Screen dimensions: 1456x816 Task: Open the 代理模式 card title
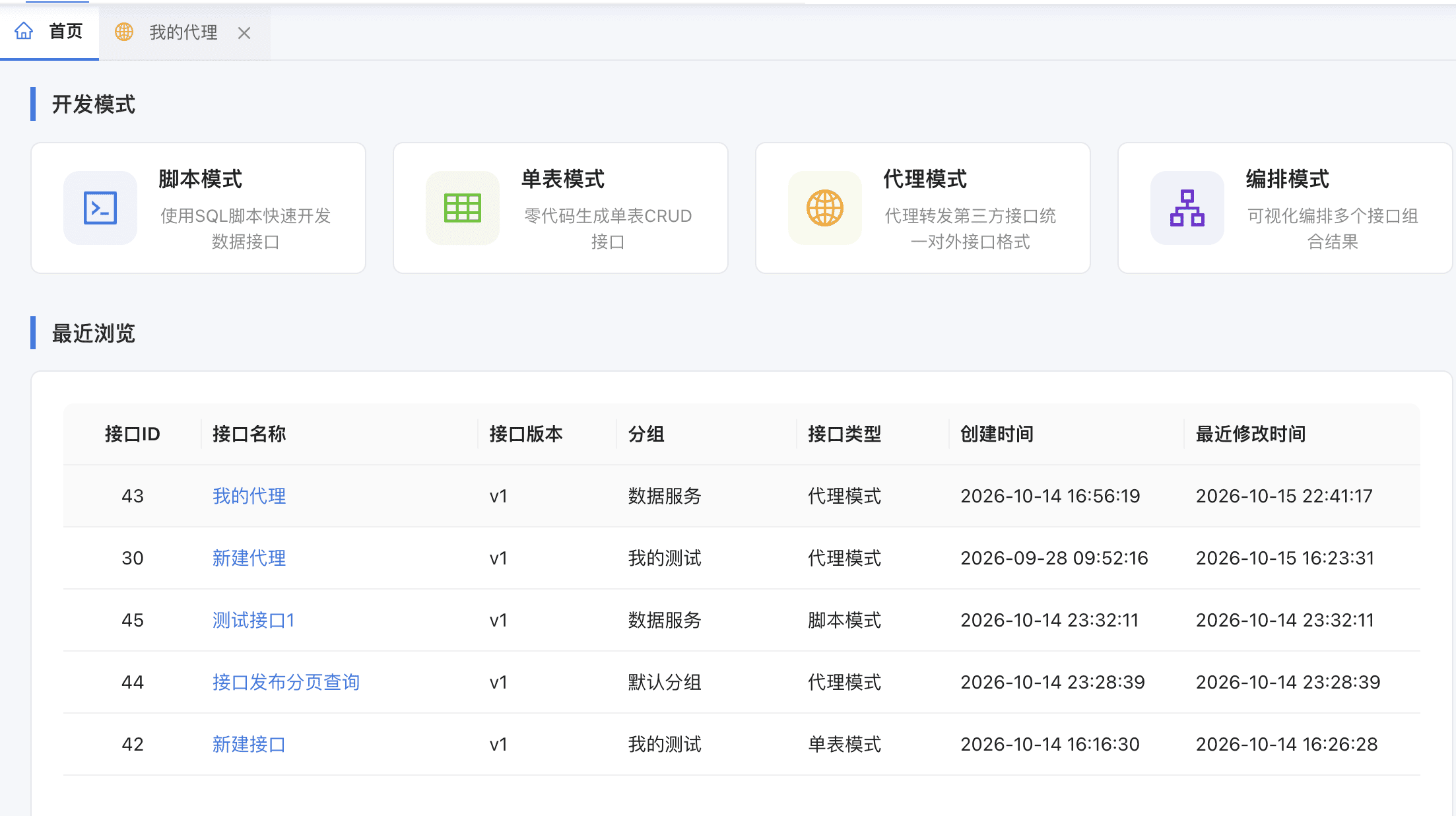tap(925, 179)
